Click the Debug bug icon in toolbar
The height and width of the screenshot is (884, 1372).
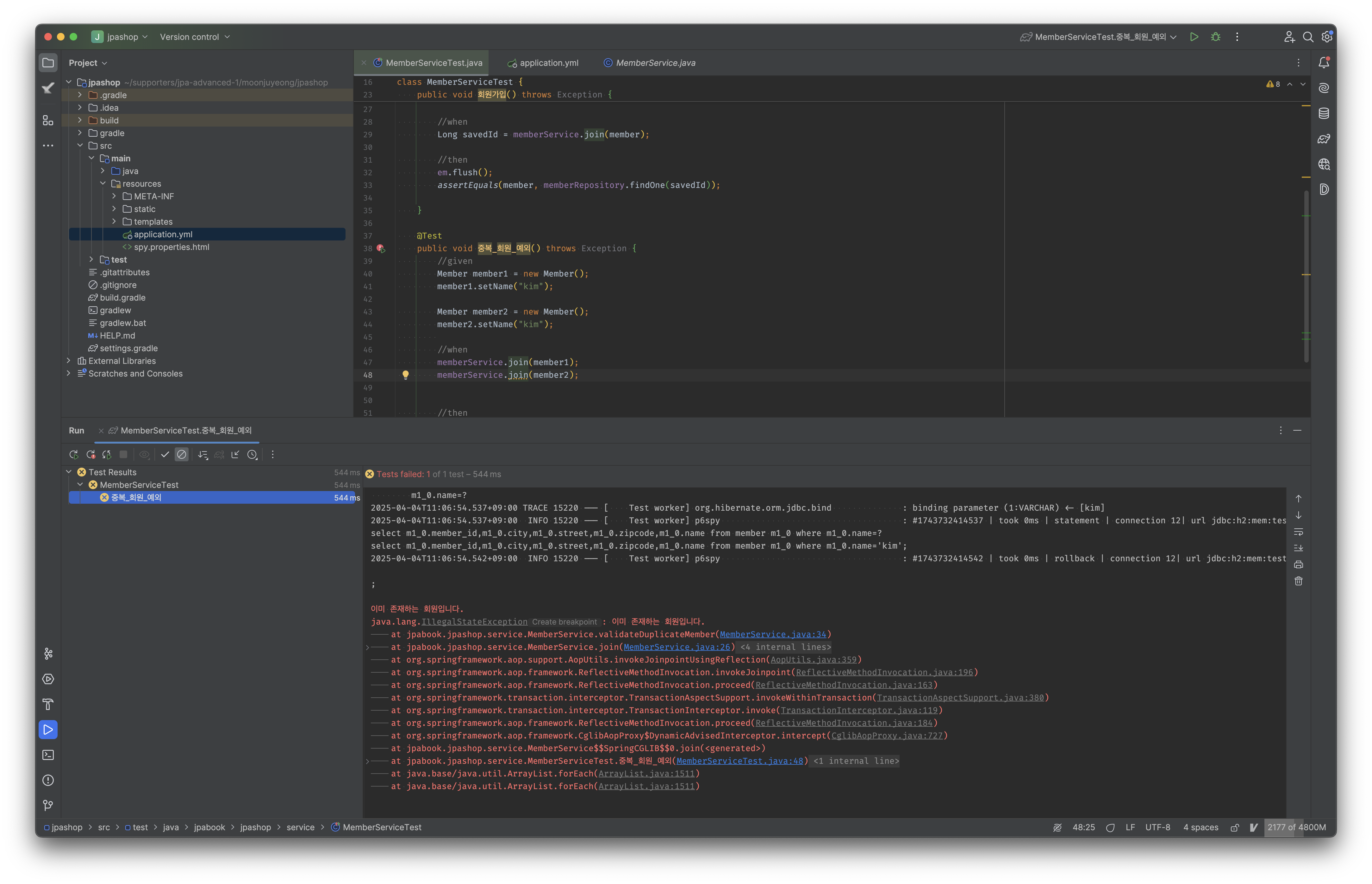1216,37
